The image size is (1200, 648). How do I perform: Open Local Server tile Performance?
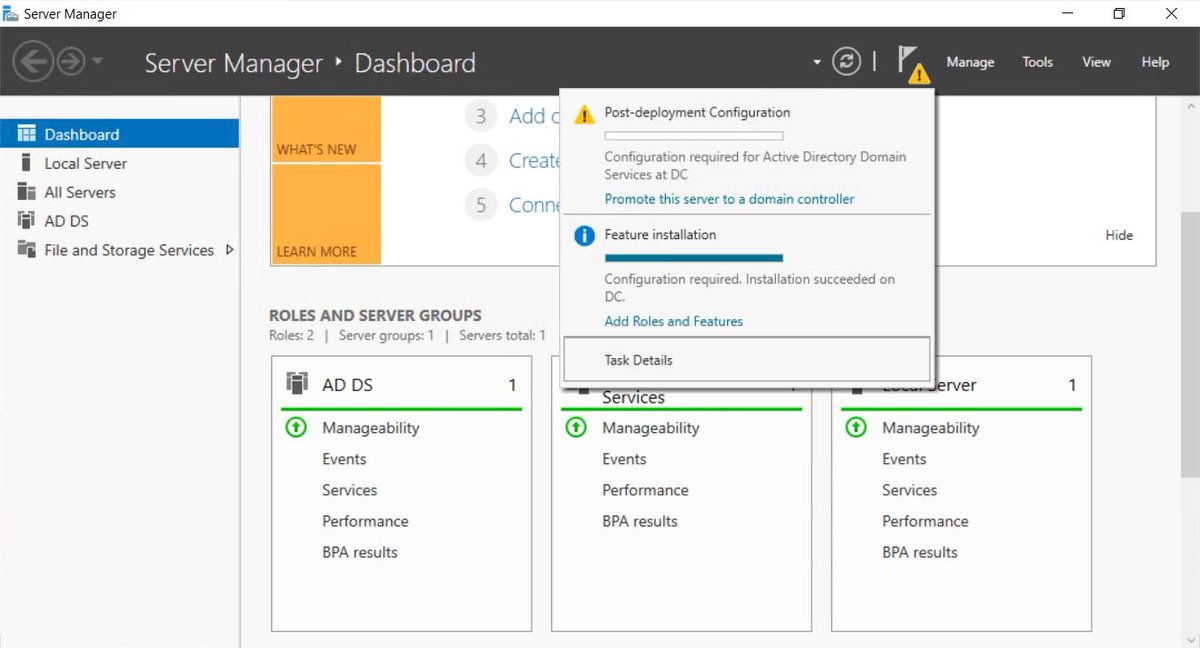[925, 521]
